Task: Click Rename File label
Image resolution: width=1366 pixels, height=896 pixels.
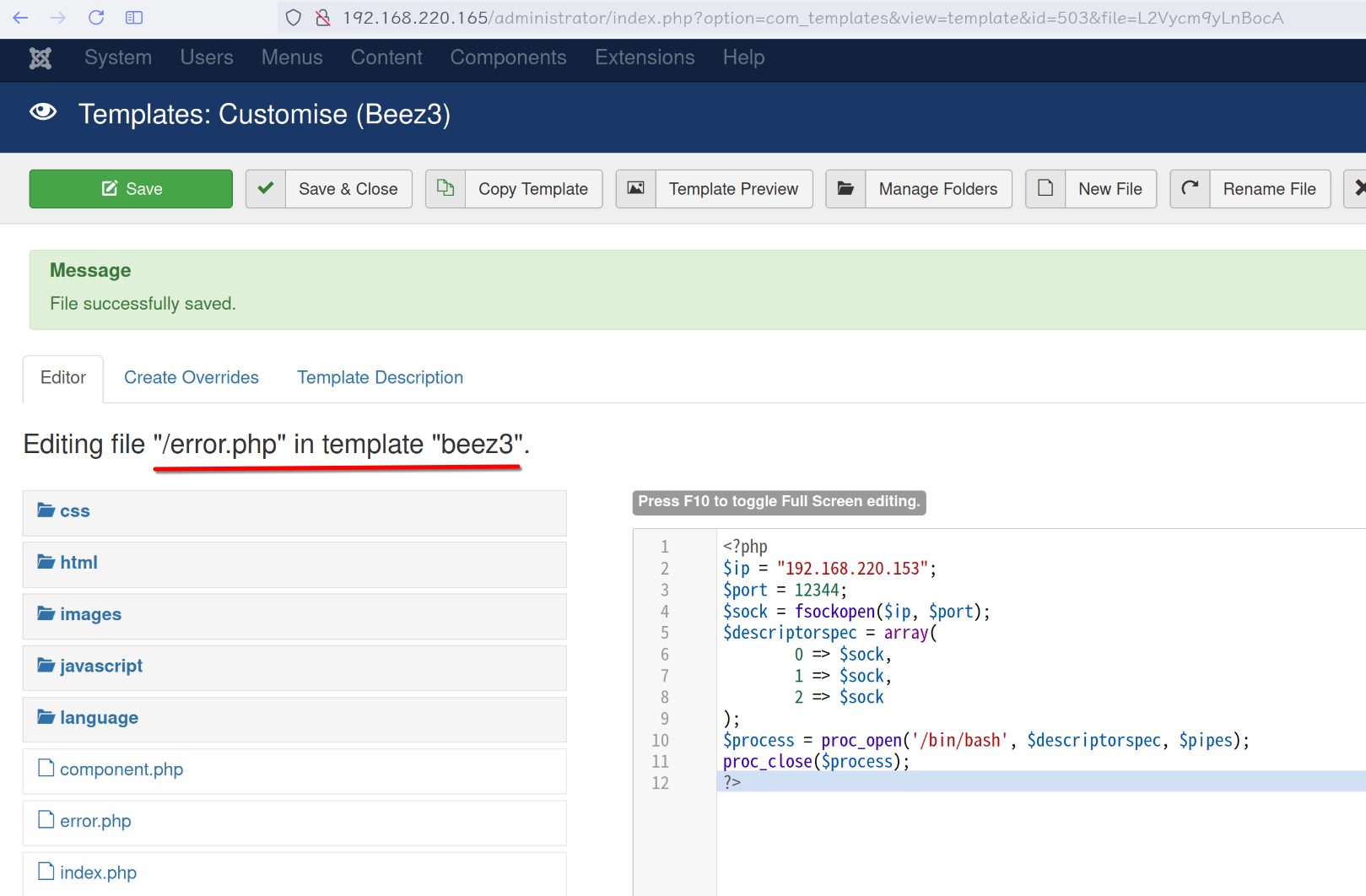Action: 1270,189
